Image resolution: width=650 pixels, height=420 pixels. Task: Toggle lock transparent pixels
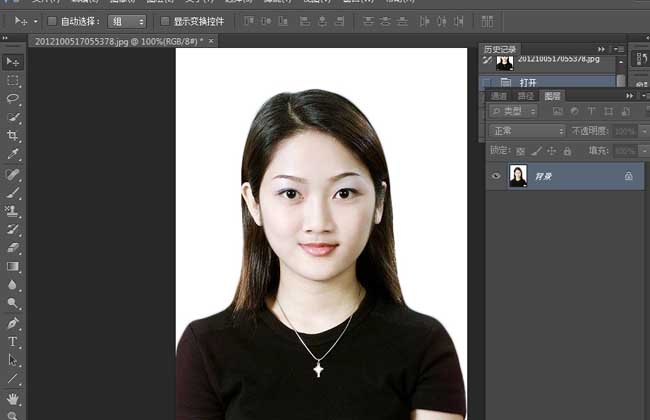point(521,151)
